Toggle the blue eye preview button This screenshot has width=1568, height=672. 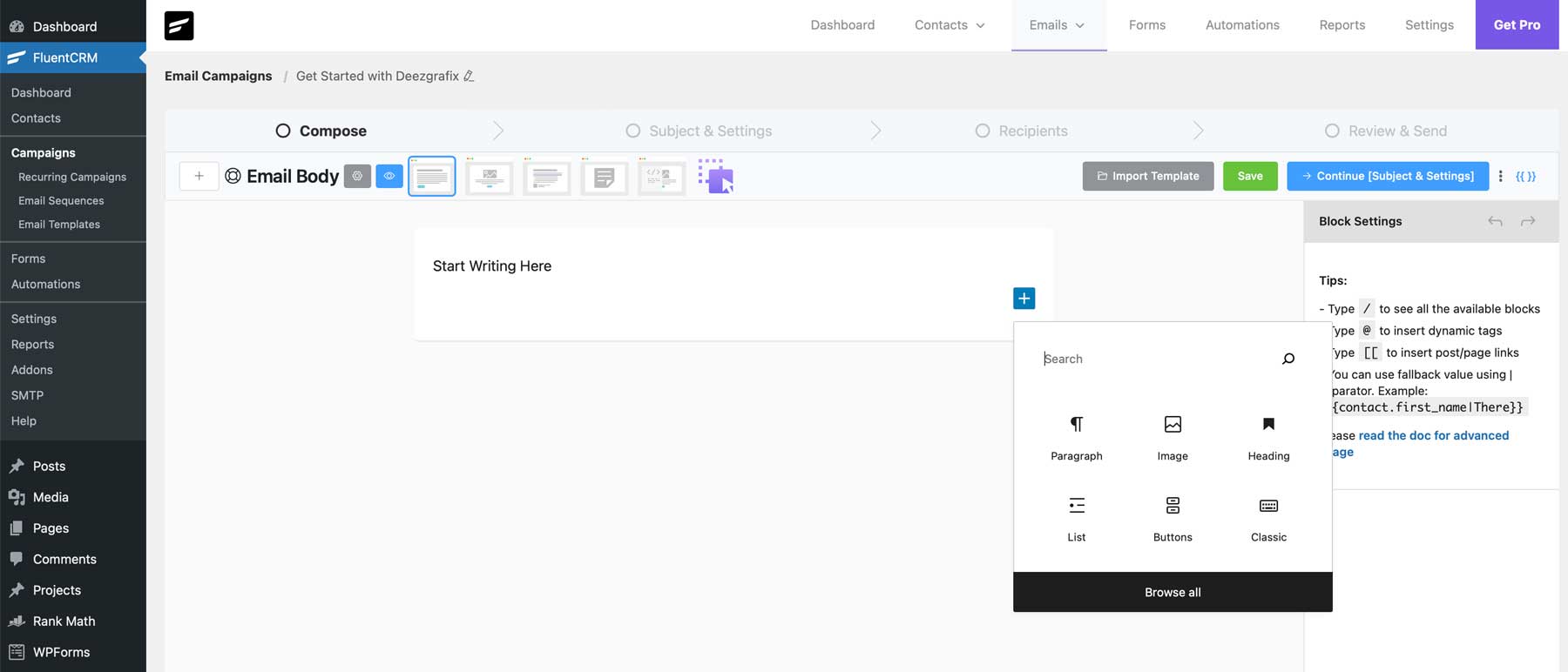tap(389, 176)
